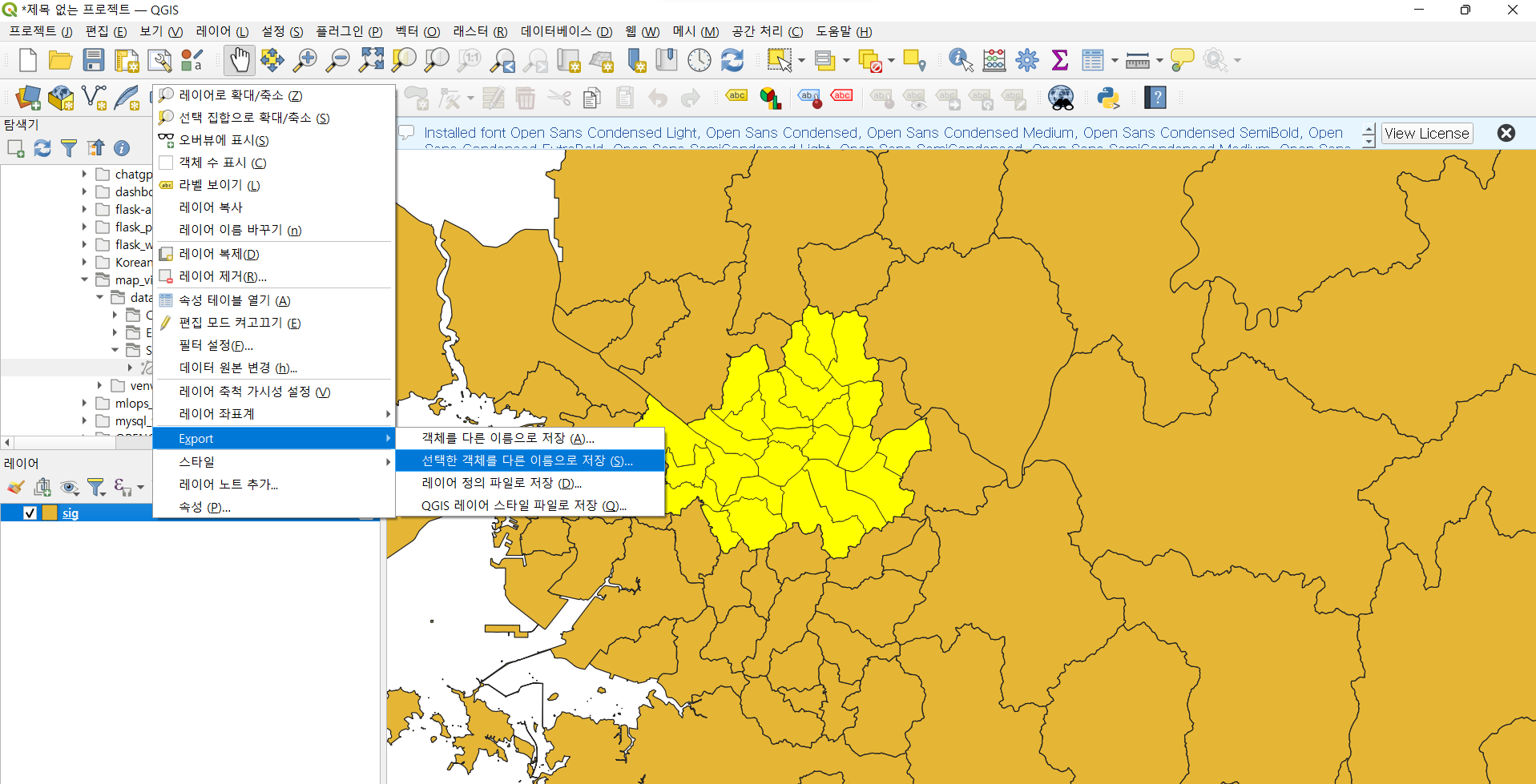This screenshot has height=784, width=1536.
Task: Open the Statistical Summary panel
Action: click(1061, 60)
